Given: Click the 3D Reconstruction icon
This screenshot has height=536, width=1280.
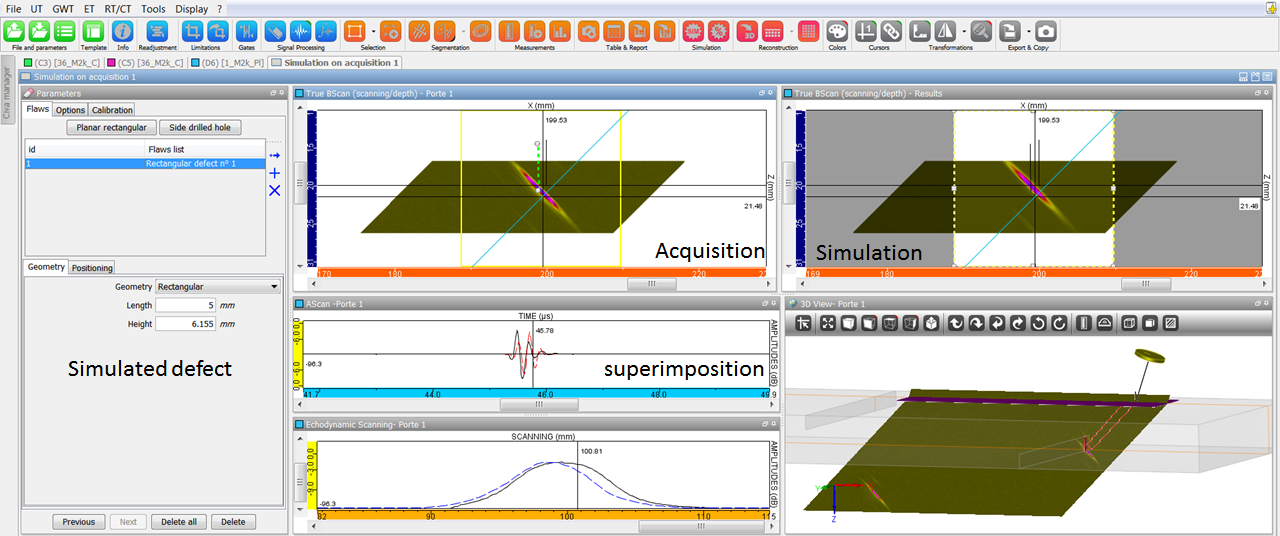Looking at the screenshot, I should (x=748, y=31).
